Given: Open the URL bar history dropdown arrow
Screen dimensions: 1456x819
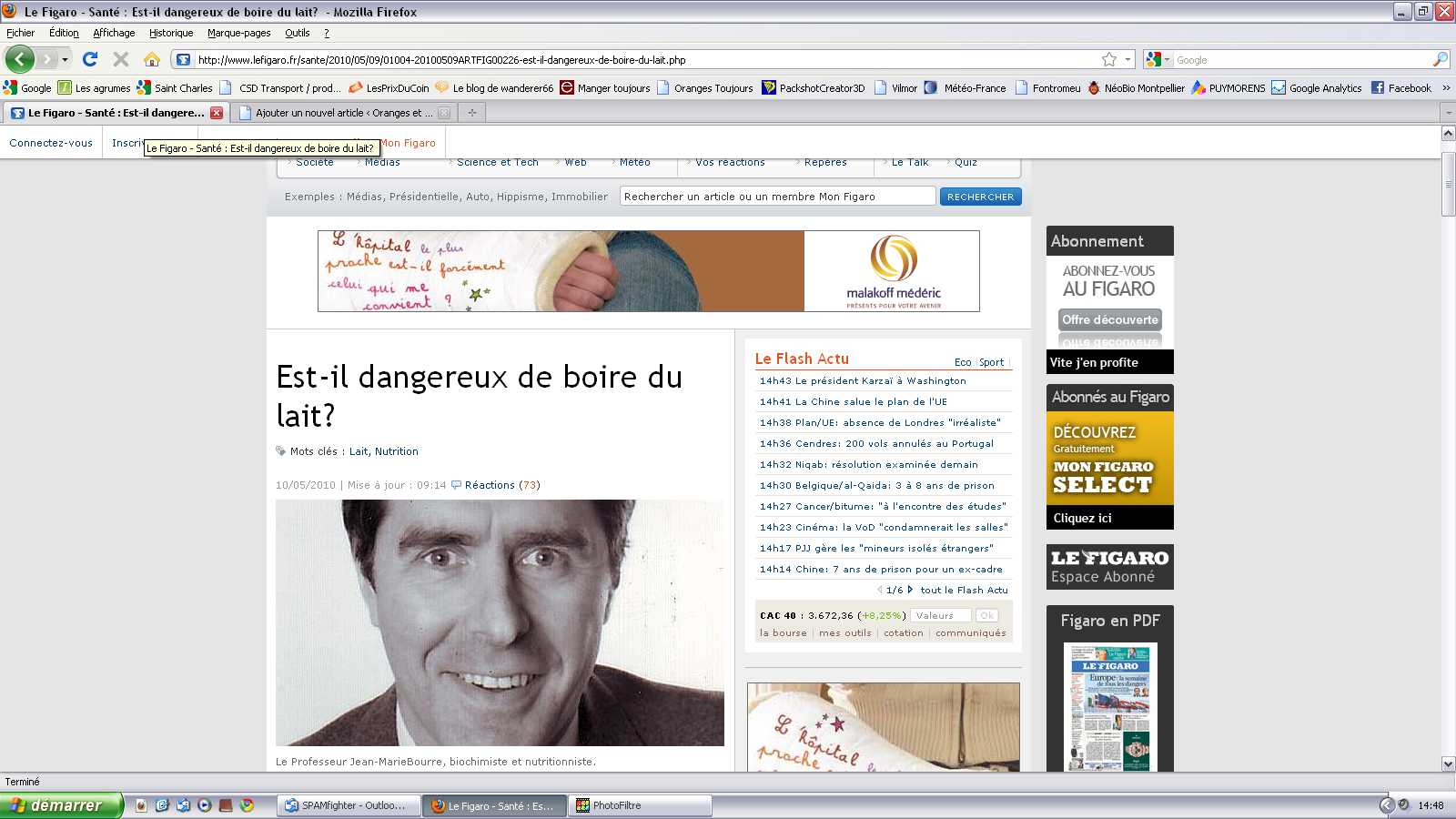Looking at the screenshot, I should [1127, 59].
